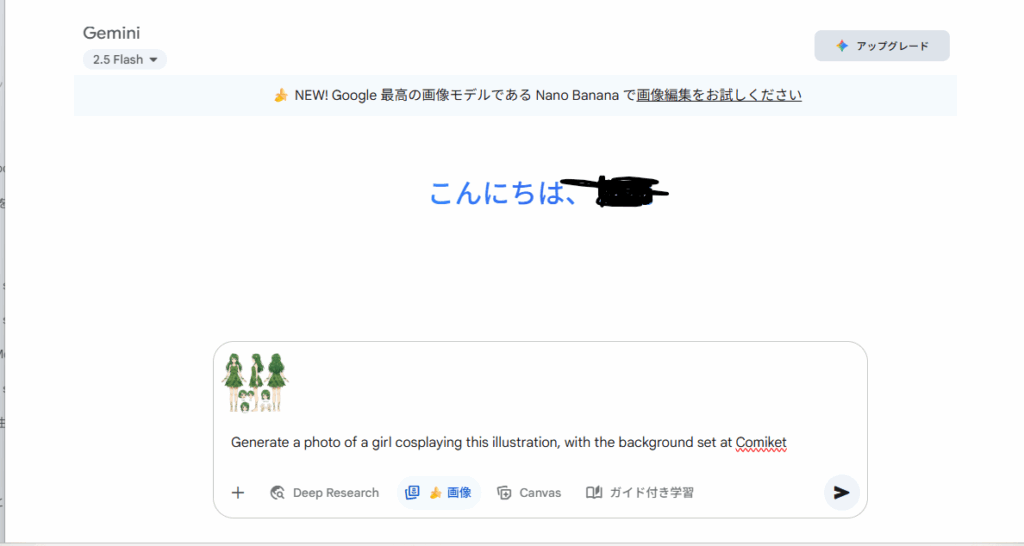
Task: Open the attached green-haired character thumbnail
Action: click(256, 382)
